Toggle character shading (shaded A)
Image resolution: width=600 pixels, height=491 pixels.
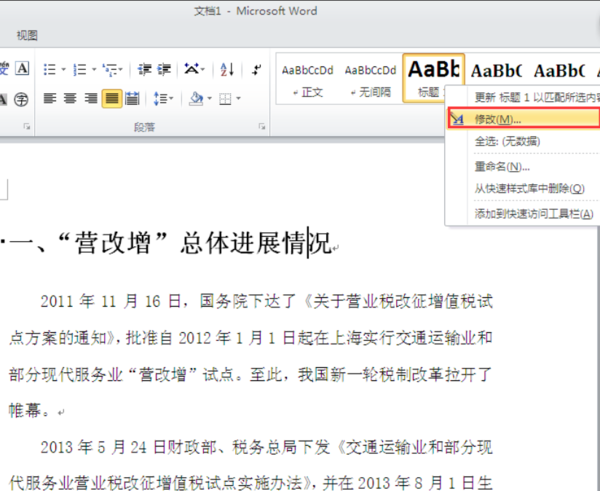point(3,100)
